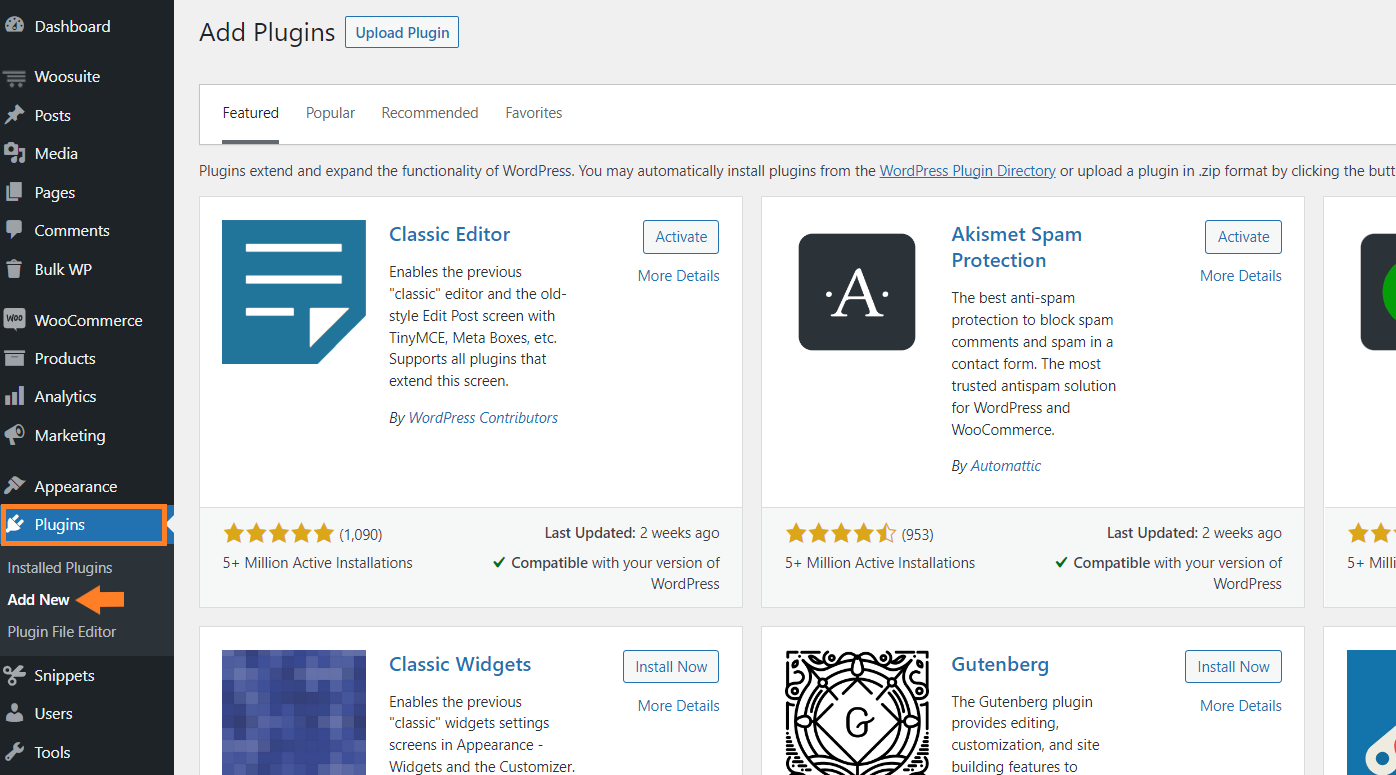Switch to the Recommended tab

pos(430,113)
